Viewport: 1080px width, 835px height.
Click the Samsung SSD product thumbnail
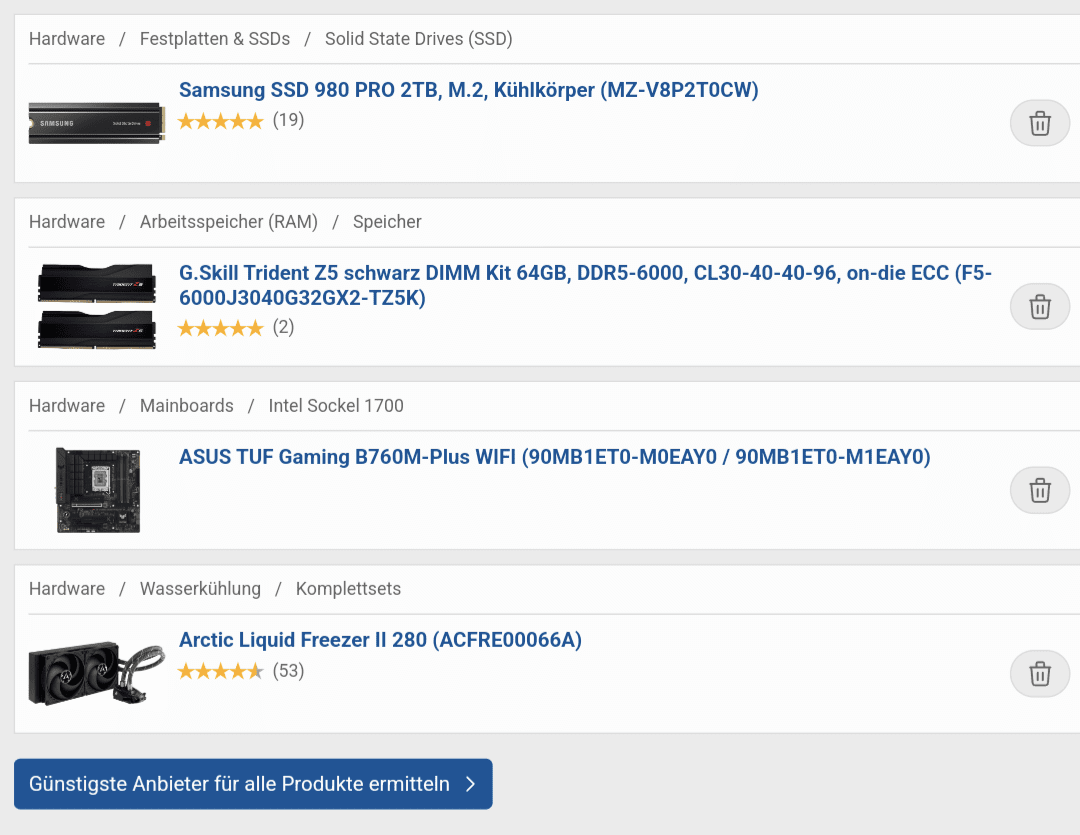coord(97,123)
